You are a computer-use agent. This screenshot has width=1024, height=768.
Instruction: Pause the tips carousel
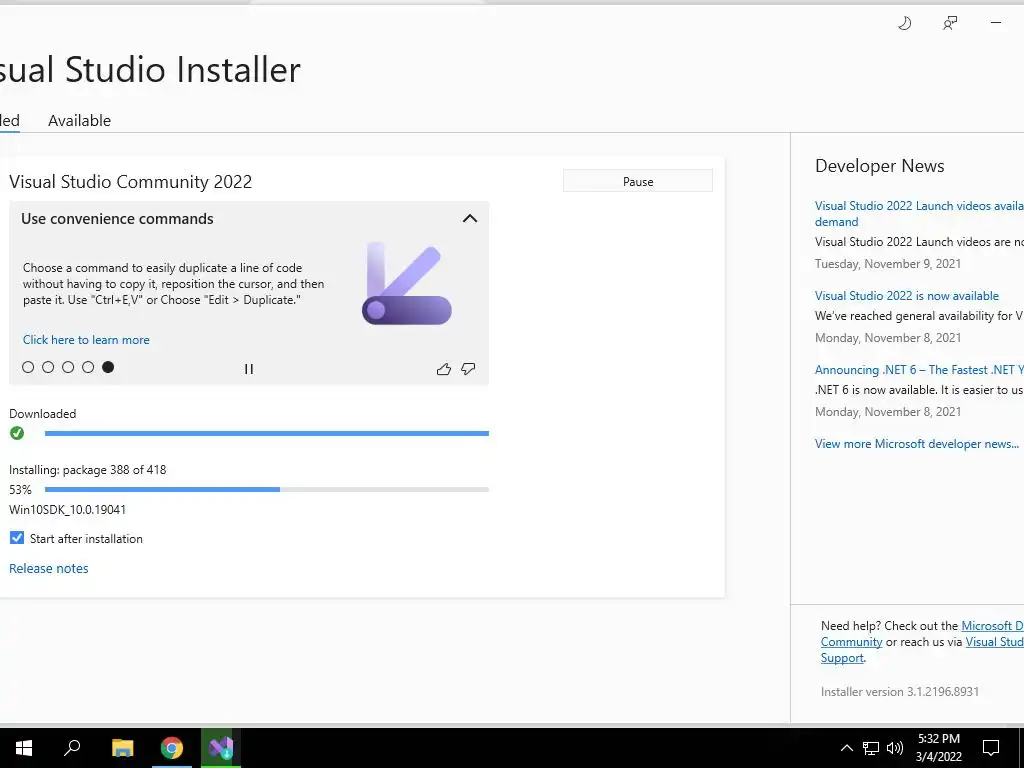(x=249, y=369)
